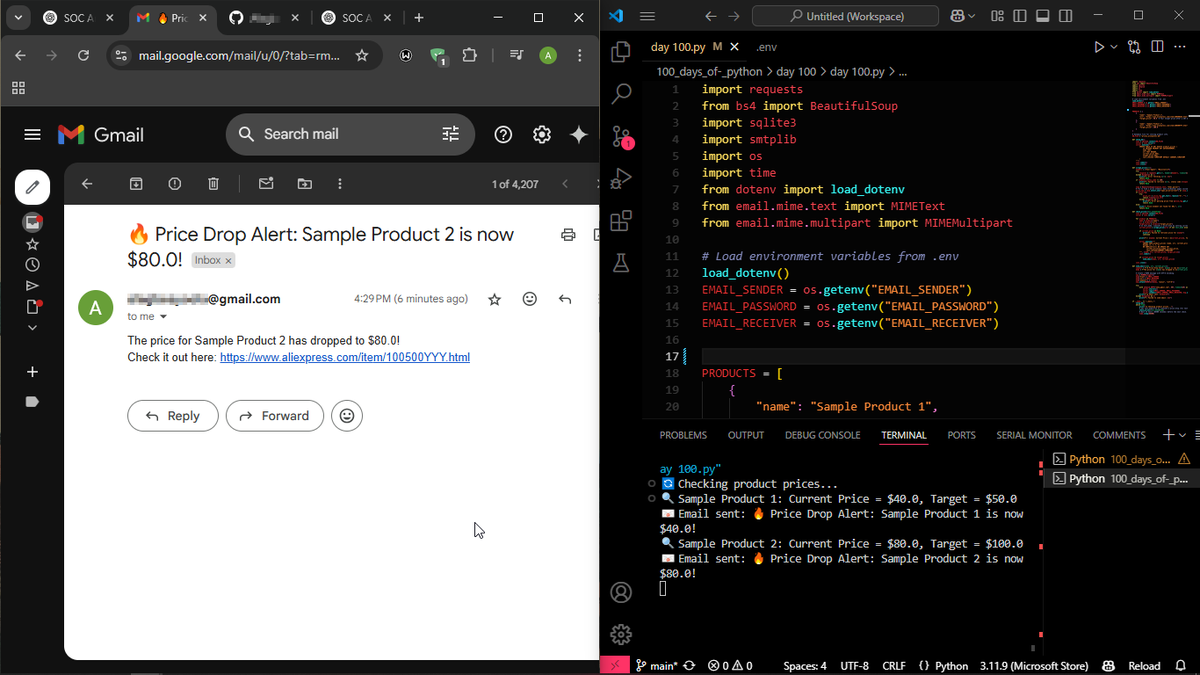The height and width of the screenshot is (675, 1200).
Task: Open Gmail main menu hamburger
Action: point(32,134)
